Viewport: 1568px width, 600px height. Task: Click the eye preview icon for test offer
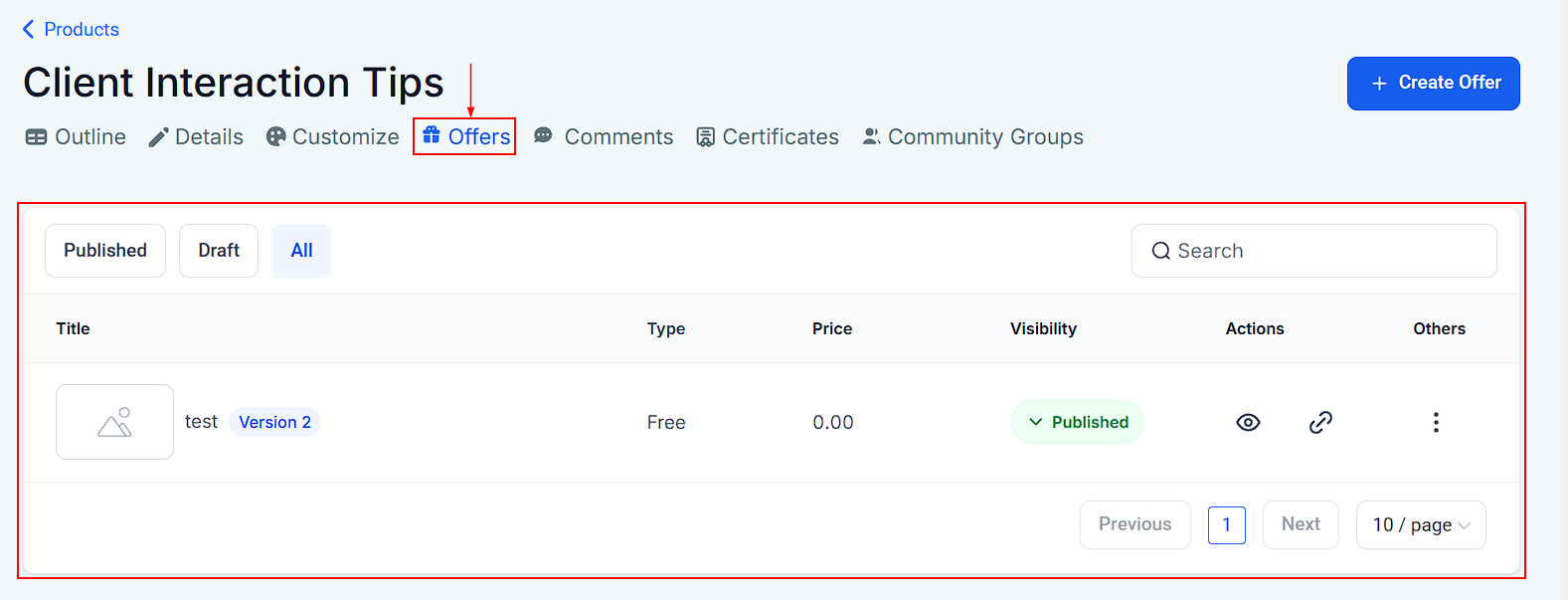pyautogui.click(x=1248, y=423)
